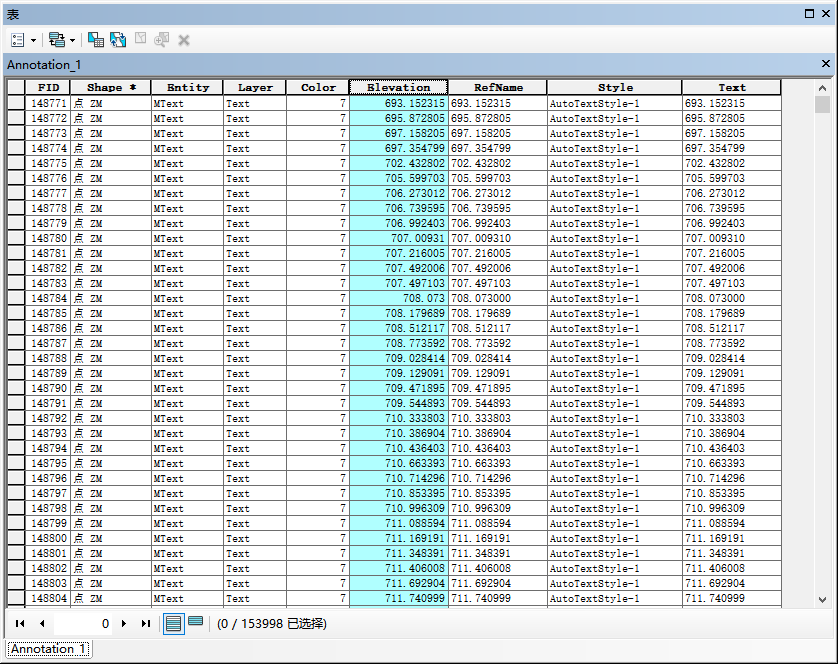Open Select By Attributes tool
This screenshot has height=664, width=838.
96,40
